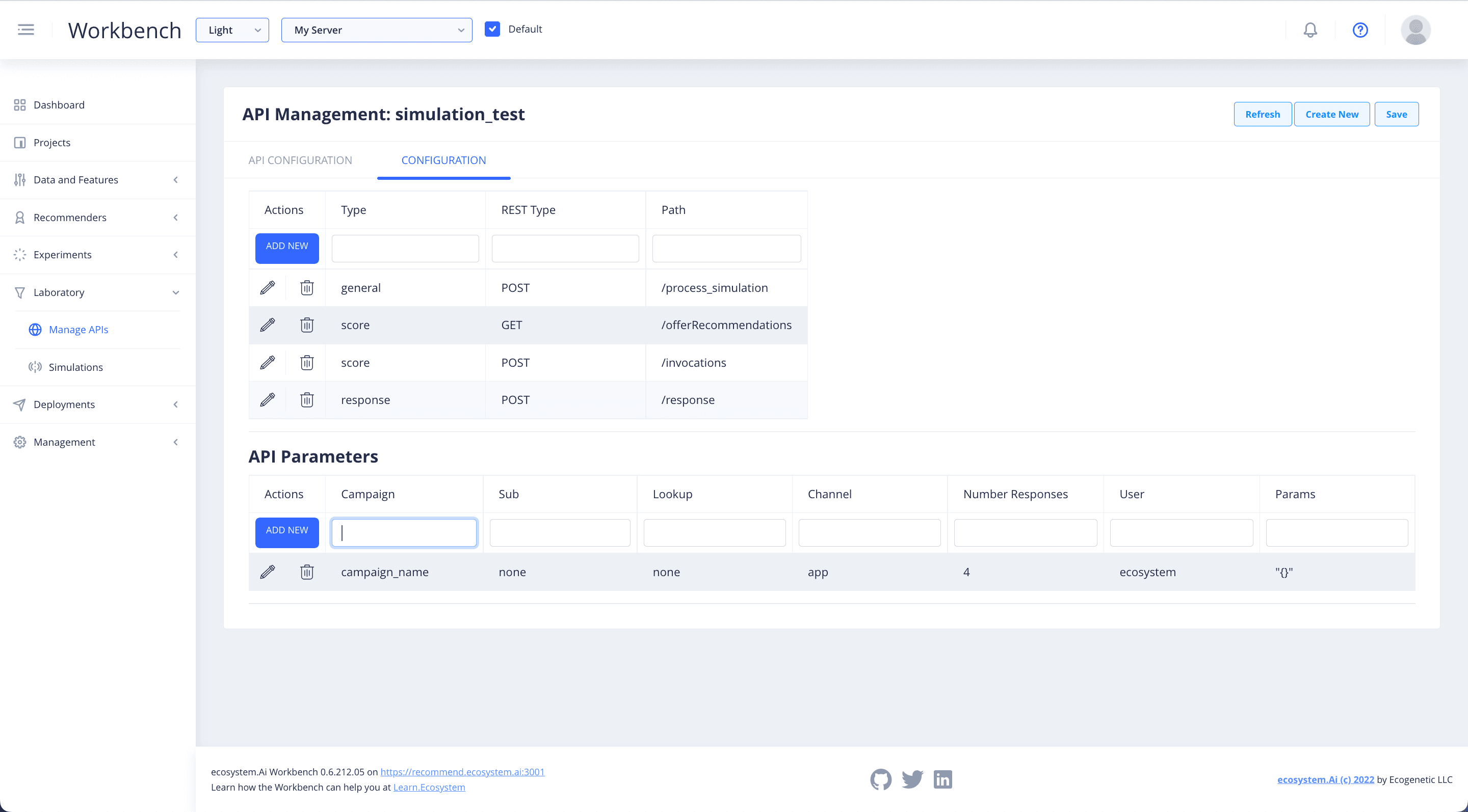Screen dimensions: 1468x812
Task: Edit the /process_simulation endpoint with the pencil icon
Action: coord(267,287)
